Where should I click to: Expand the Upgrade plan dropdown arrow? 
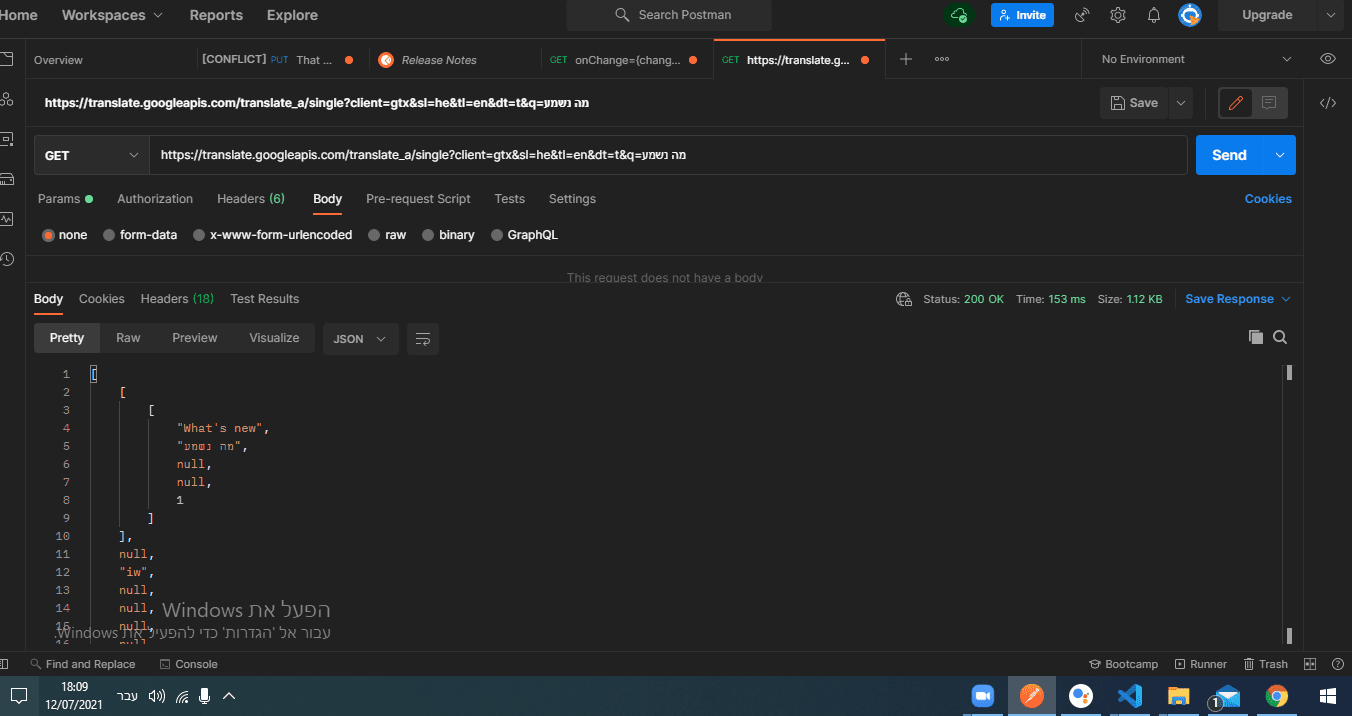pyautogui.click(x=1330, y=15)
